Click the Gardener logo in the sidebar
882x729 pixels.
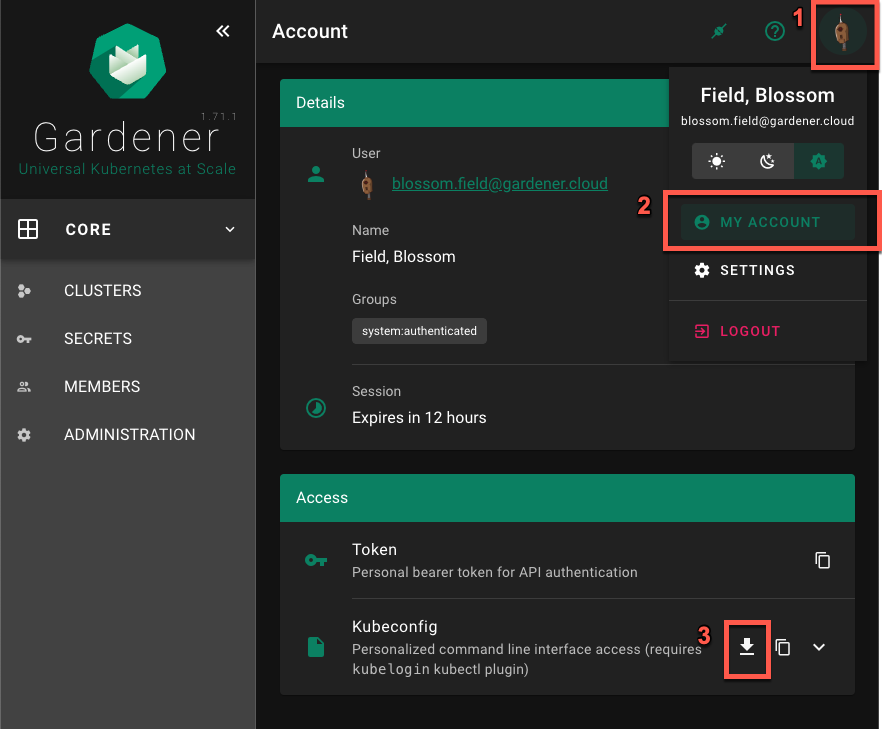(x=127, y=67)
